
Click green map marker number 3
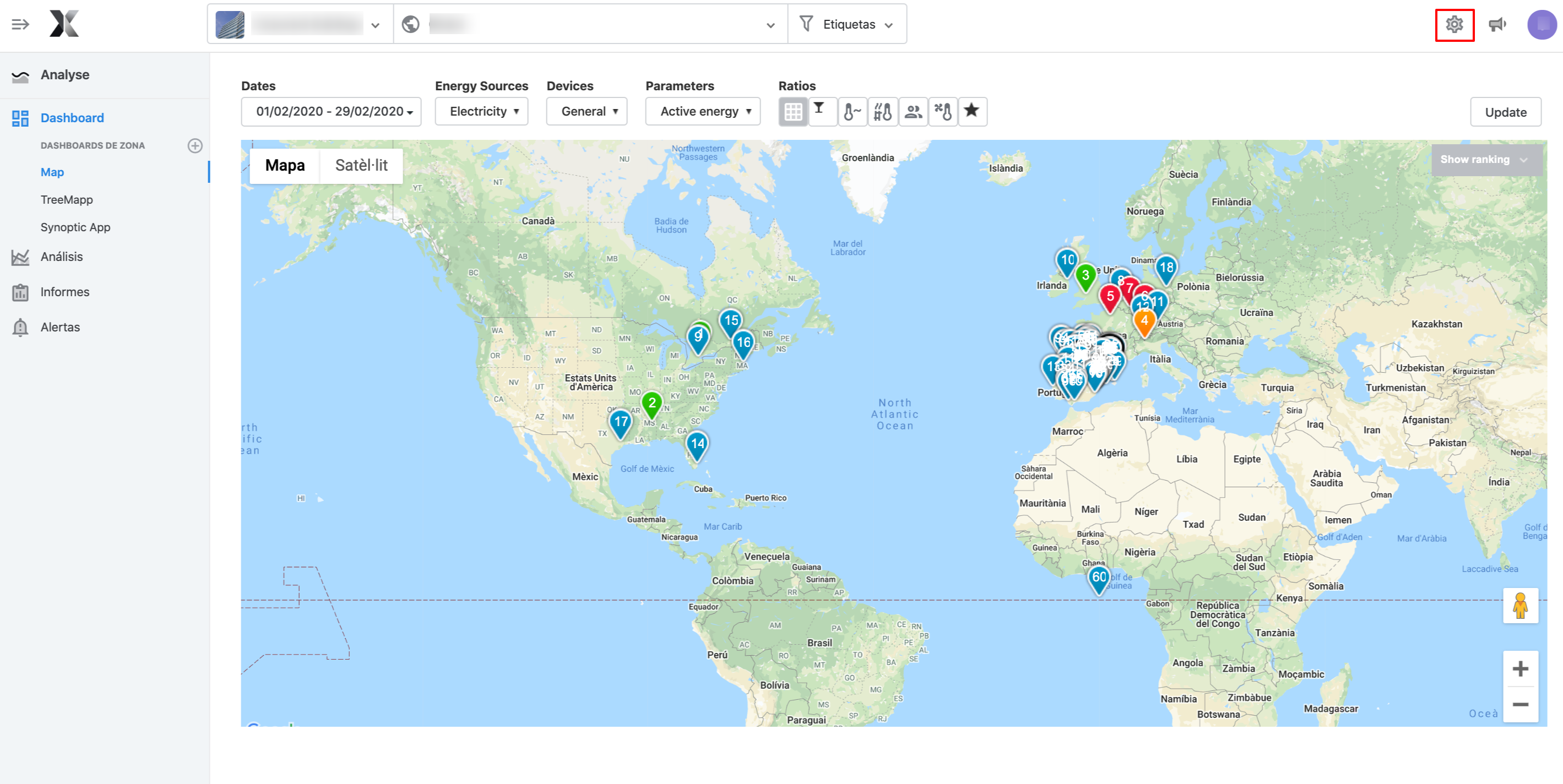(x=1086, y=277)
